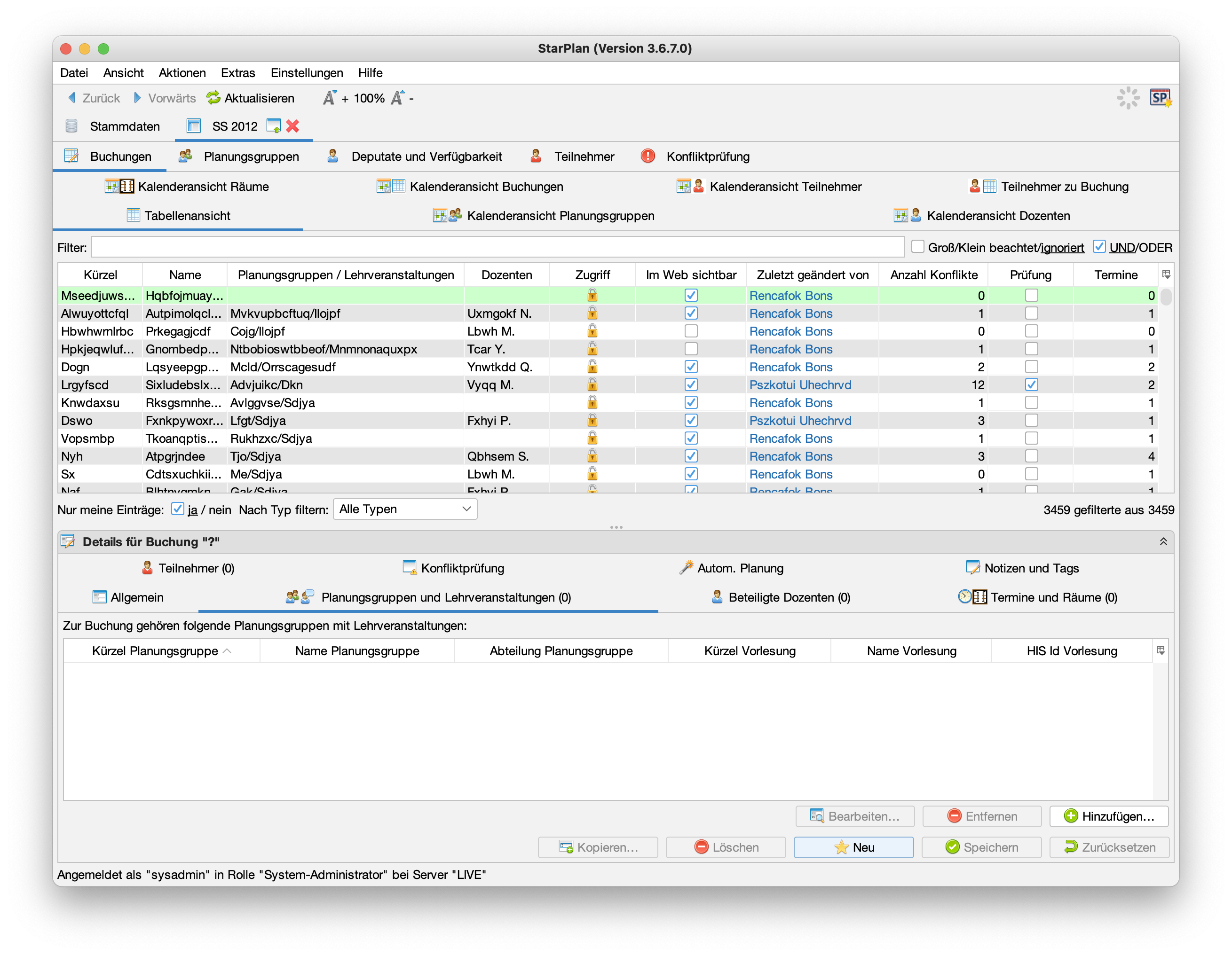
Task: Click the red Konfliktprüfung warning icon
Action: [x=648, y=156]
